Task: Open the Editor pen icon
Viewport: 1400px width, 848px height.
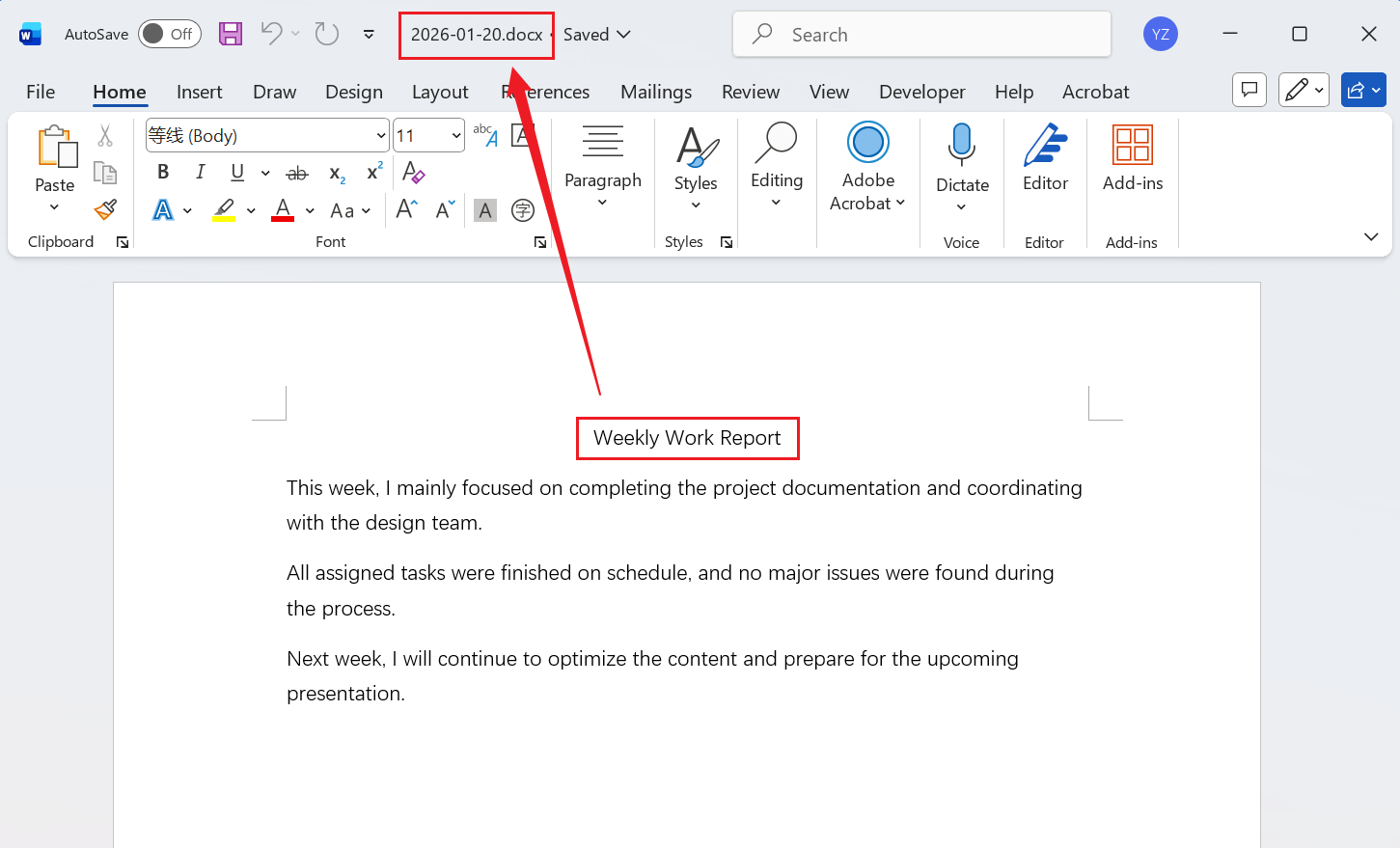Action: (1045, 145)
